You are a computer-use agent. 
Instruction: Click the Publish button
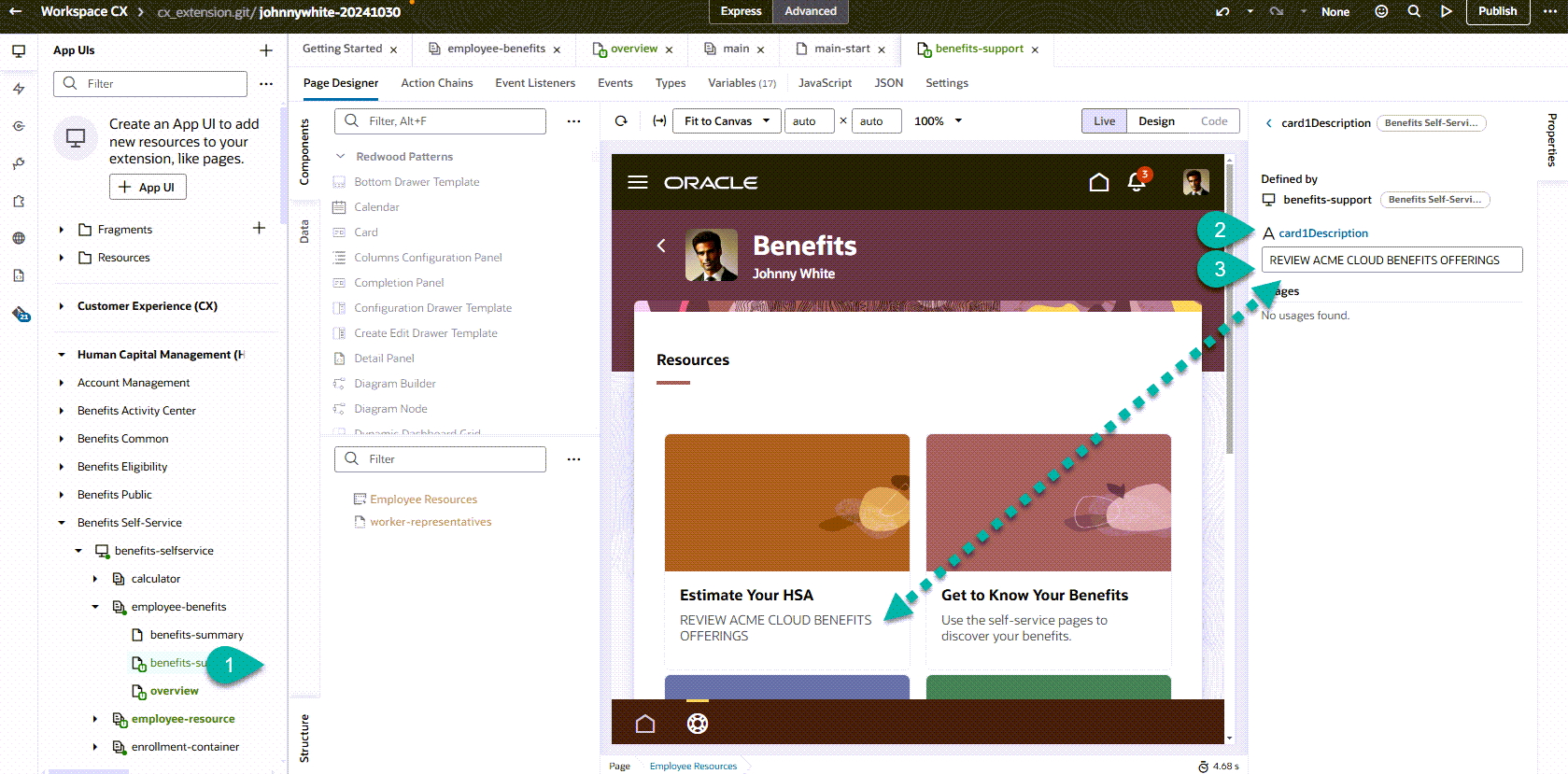(1497, 11)
